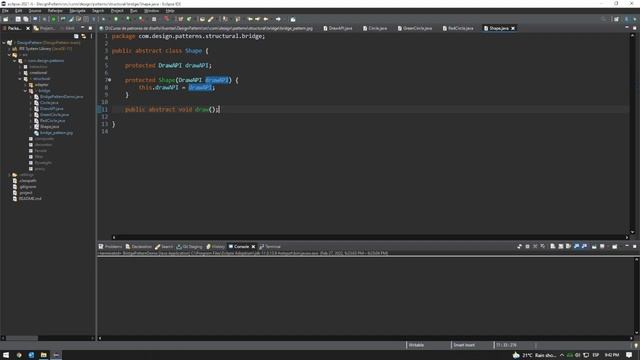The image size is (640, 360).
Task: Switch to the bridge_pattern.jpg editor tab
Action: click(x=206, y=28)
